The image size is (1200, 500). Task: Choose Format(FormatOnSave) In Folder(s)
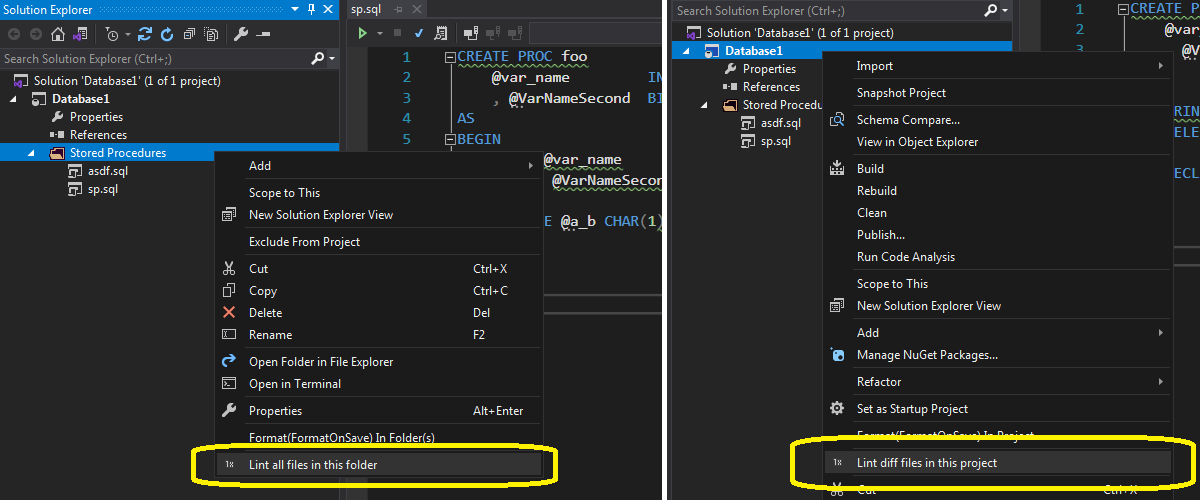pyautogui.click(x=377, y=438)
